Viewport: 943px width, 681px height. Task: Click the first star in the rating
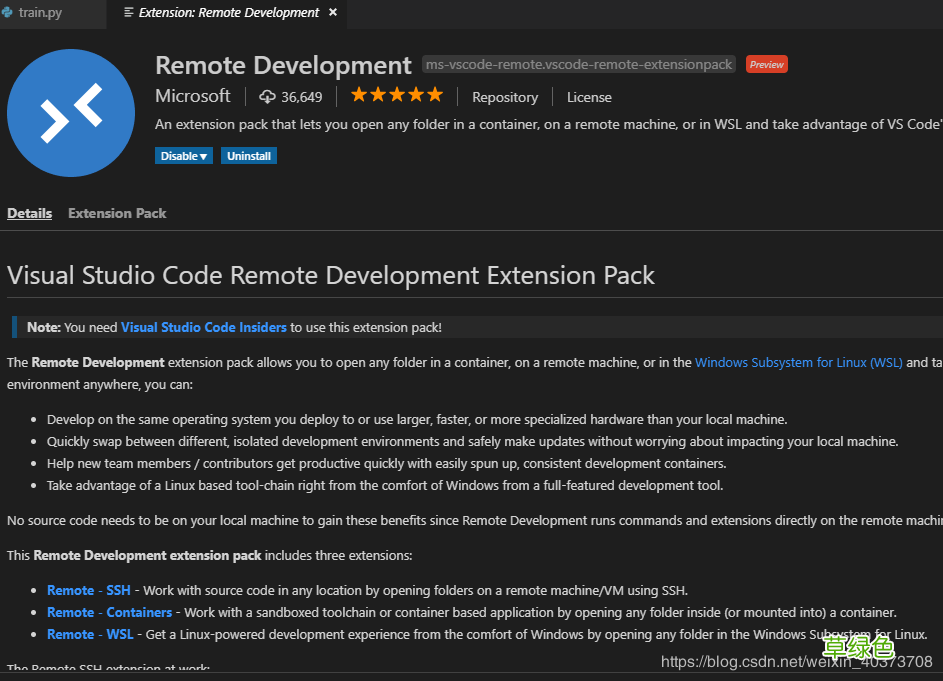(x=357, y=93)
